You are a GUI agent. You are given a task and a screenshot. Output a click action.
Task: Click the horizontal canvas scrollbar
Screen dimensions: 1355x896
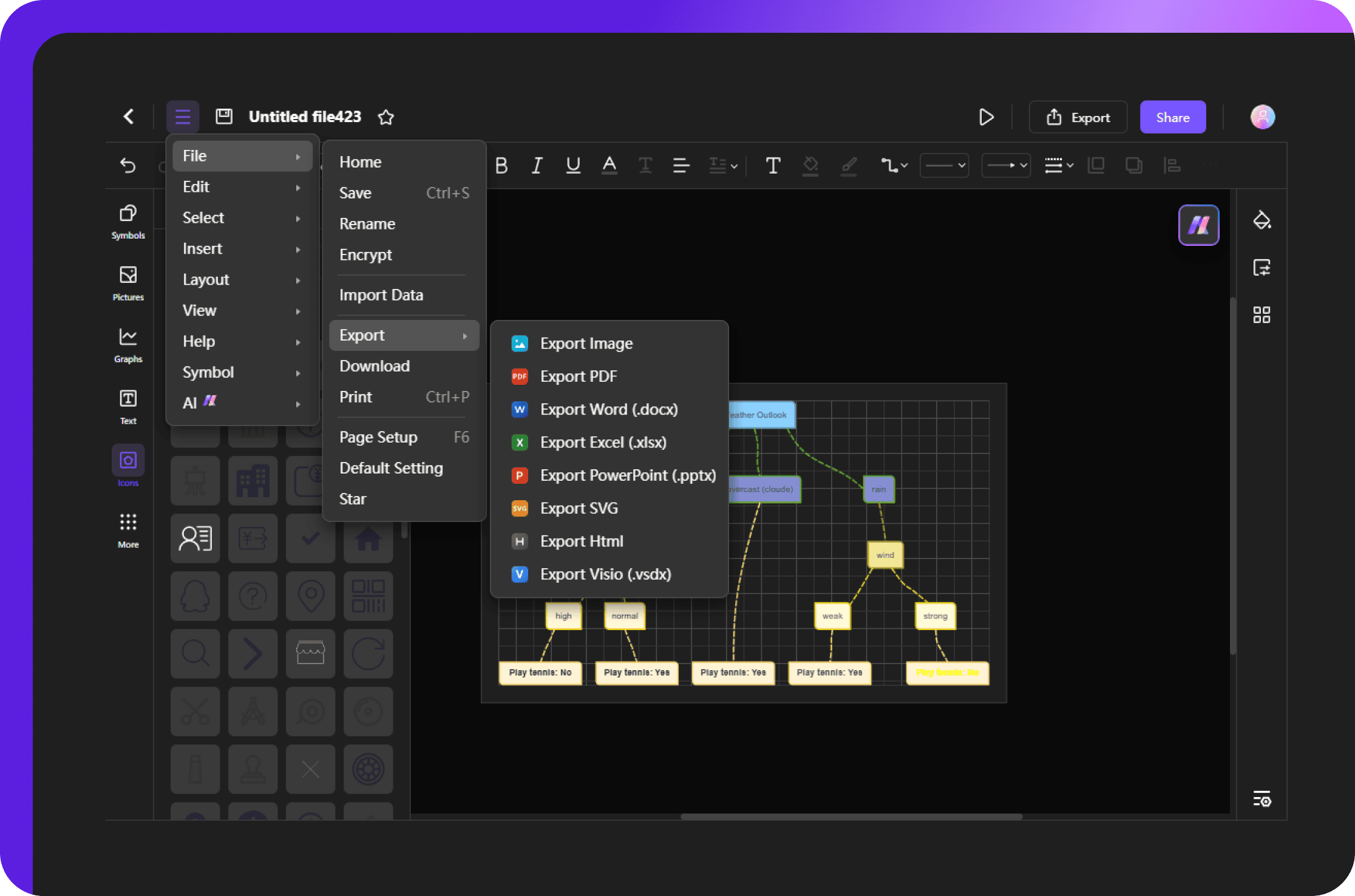pyautogui.click(x=851, y=816)
